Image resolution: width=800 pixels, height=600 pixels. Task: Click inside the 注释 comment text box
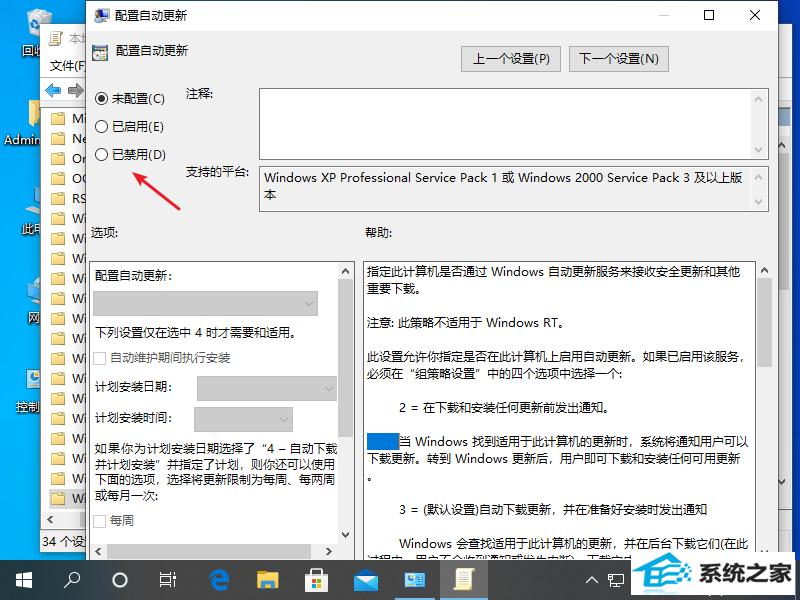tap(505, 124)
